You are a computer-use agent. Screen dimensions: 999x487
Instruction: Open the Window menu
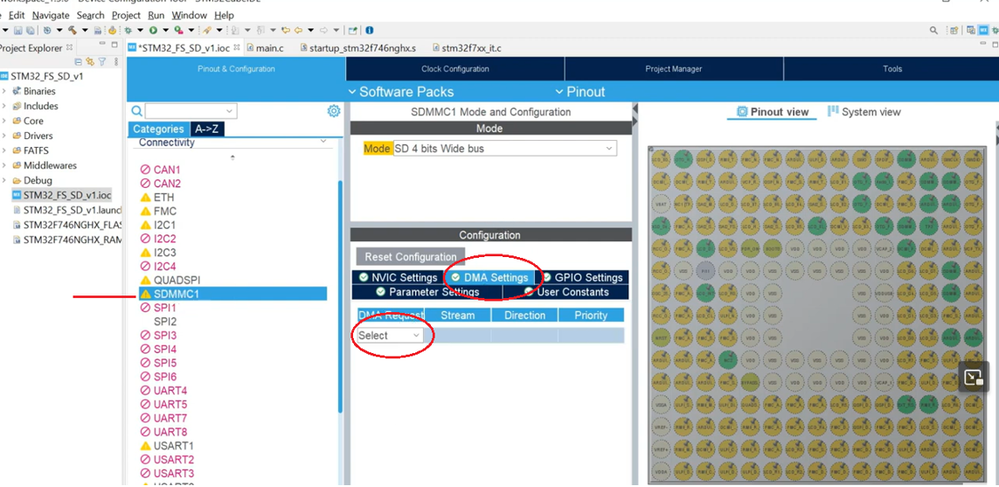click(x=189, y=15)
